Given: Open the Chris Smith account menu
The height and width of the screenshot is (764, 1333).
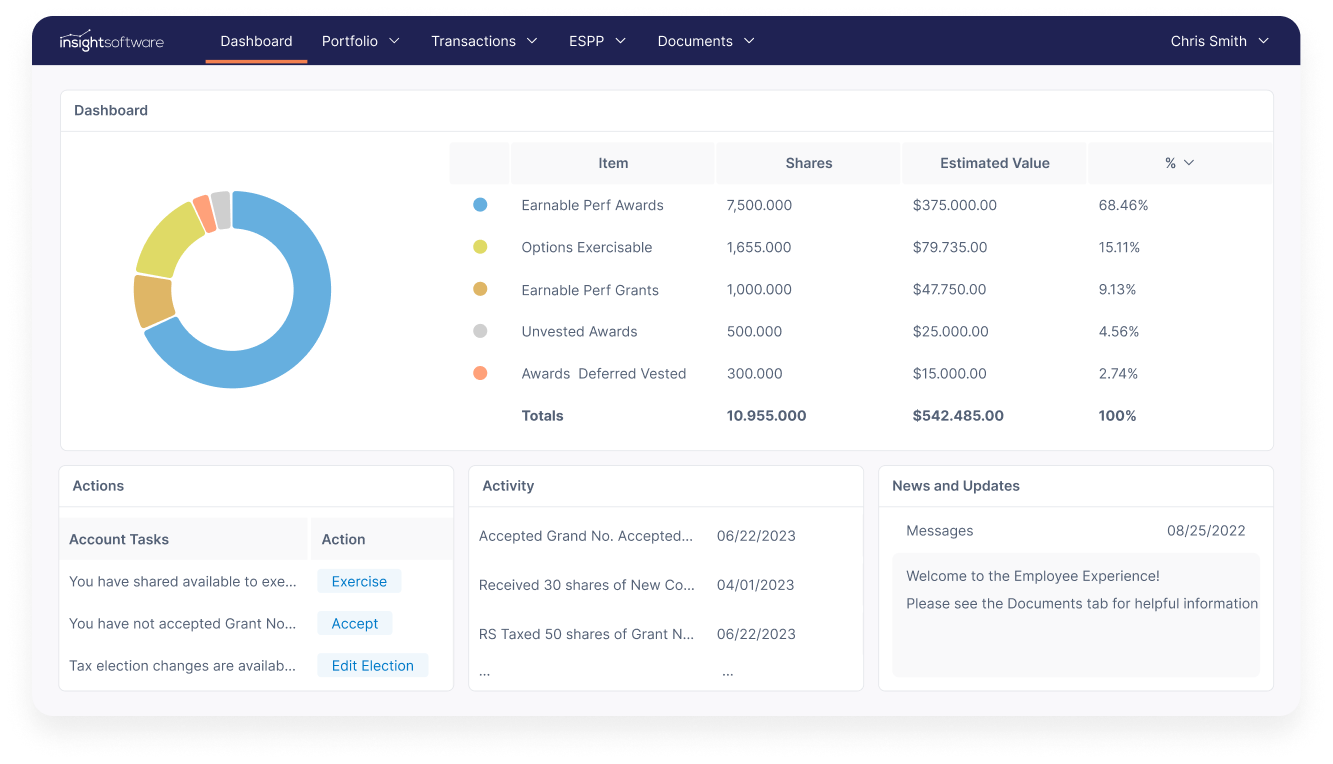Looking at the screenshot, I should pyautogui.click(x=1219, y=41).
